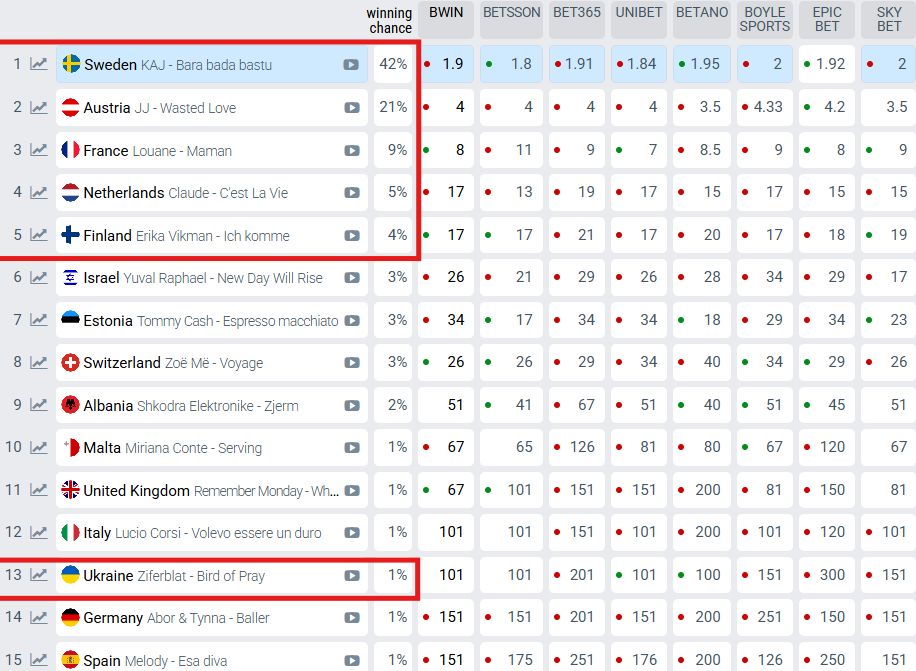916x671 pixels.
Task: Play France's Maman video clip
Action: point(352,151)
